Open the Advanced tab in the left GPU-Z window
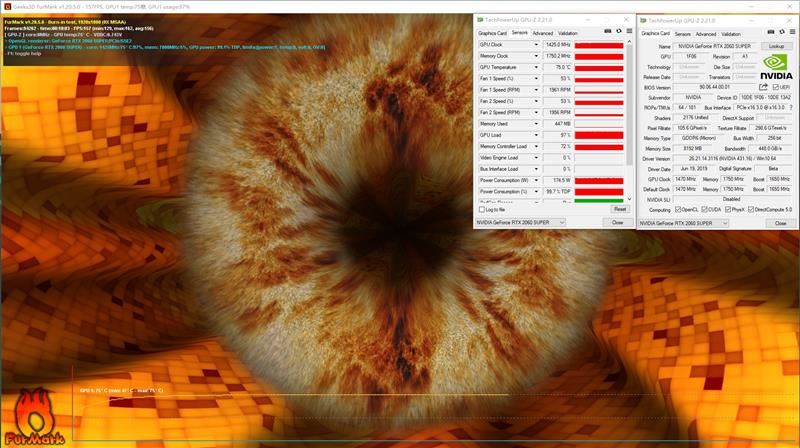 click(542, 33)
